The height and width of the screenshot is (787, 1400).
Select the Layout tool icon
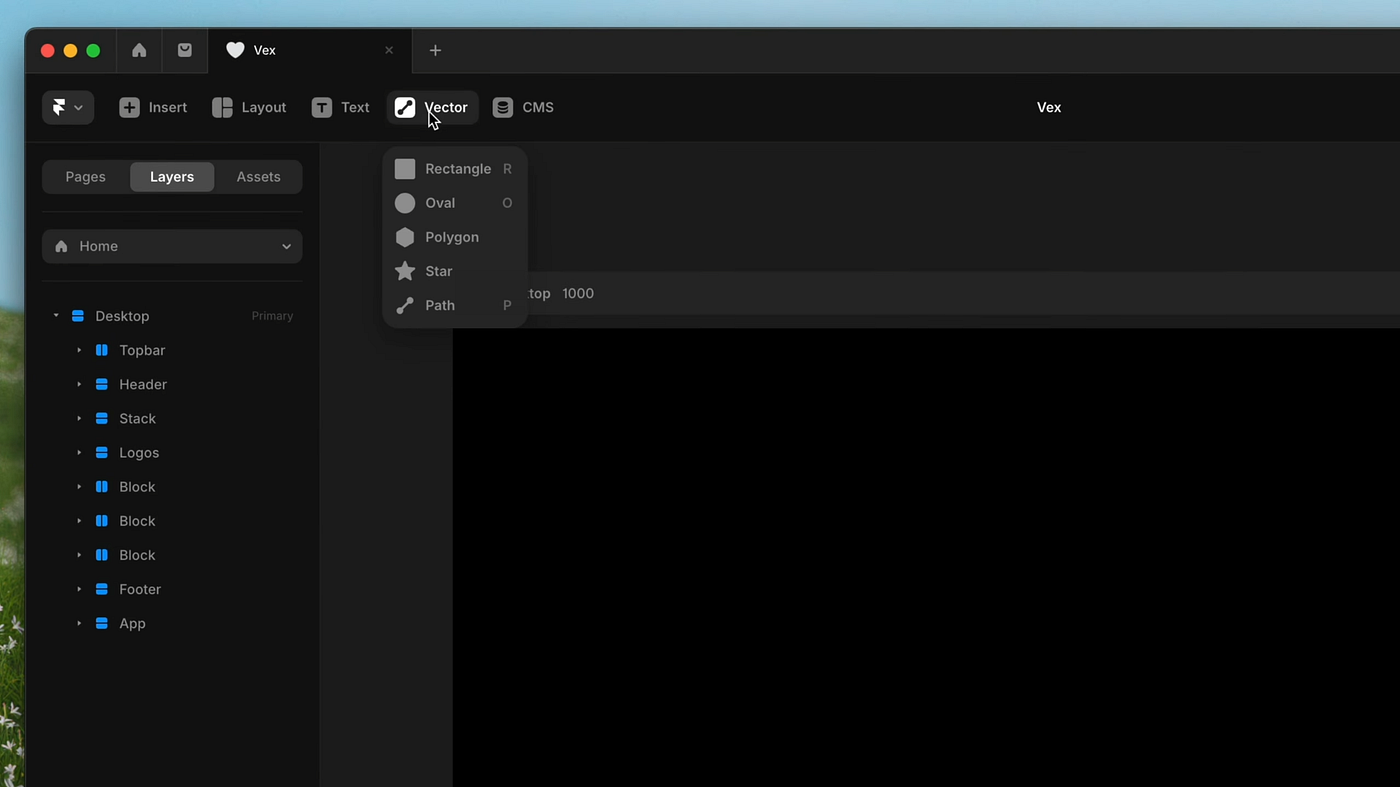(221, 107)
